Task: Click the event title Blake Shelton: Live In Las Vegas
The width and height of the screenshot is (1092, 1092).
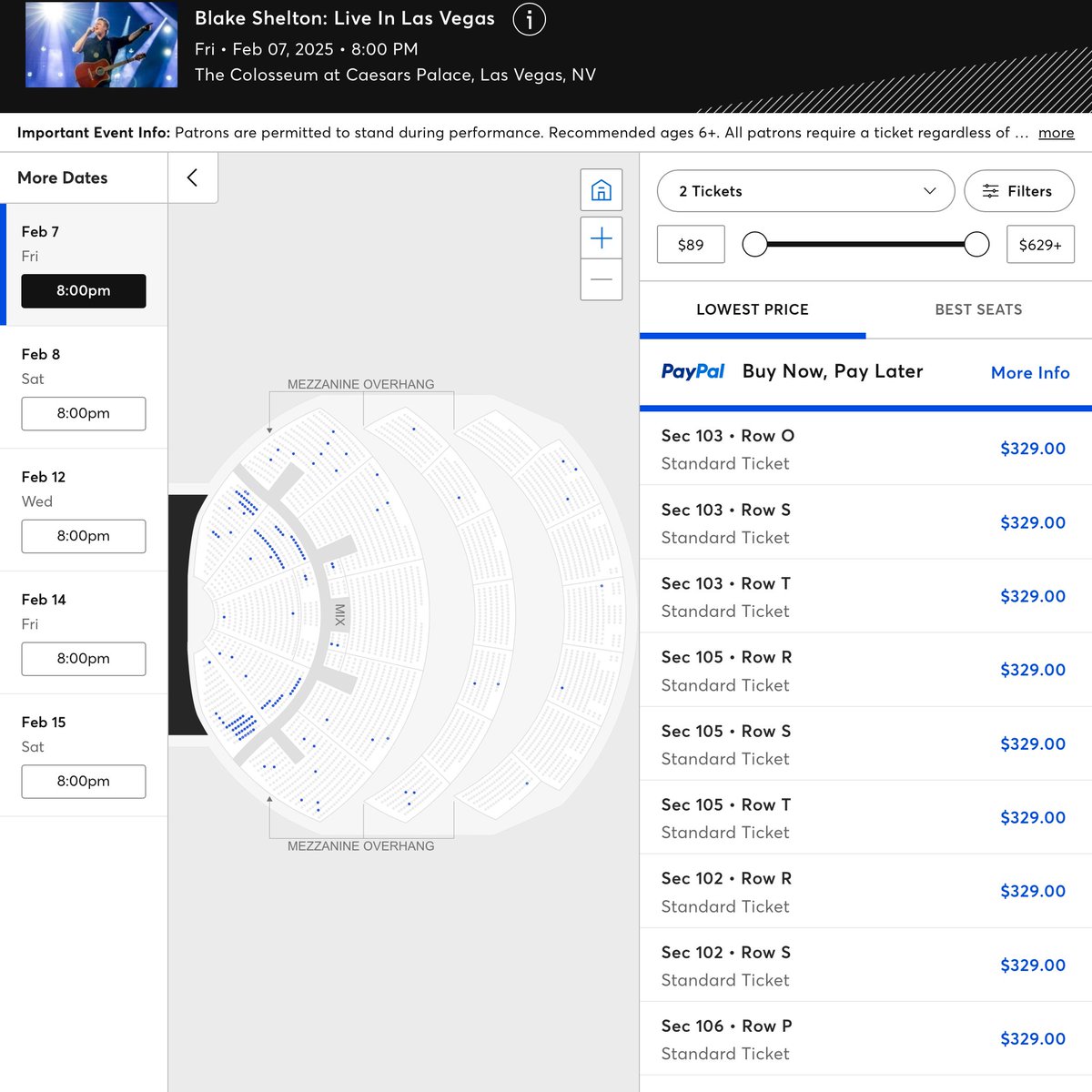Action: coord(345,18)
